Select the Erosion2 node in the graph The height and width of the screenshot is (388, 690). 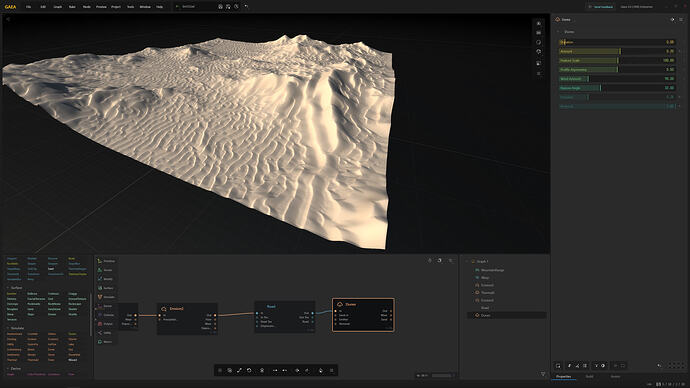point(187,318)
